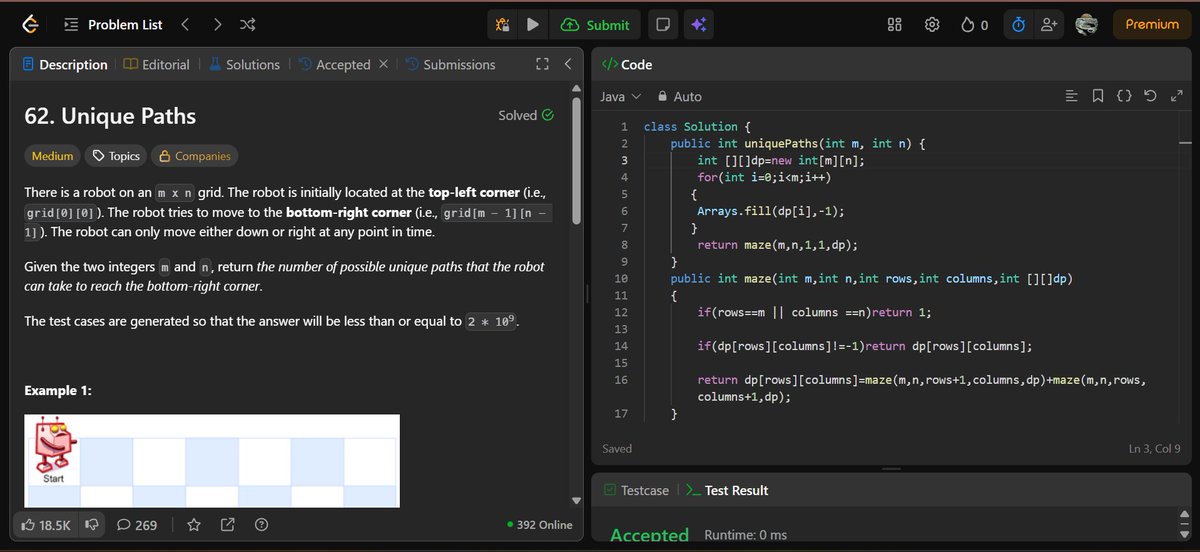Click the curly braces icon
The height and width of the screenshot is (552, 1200).
1124,96
